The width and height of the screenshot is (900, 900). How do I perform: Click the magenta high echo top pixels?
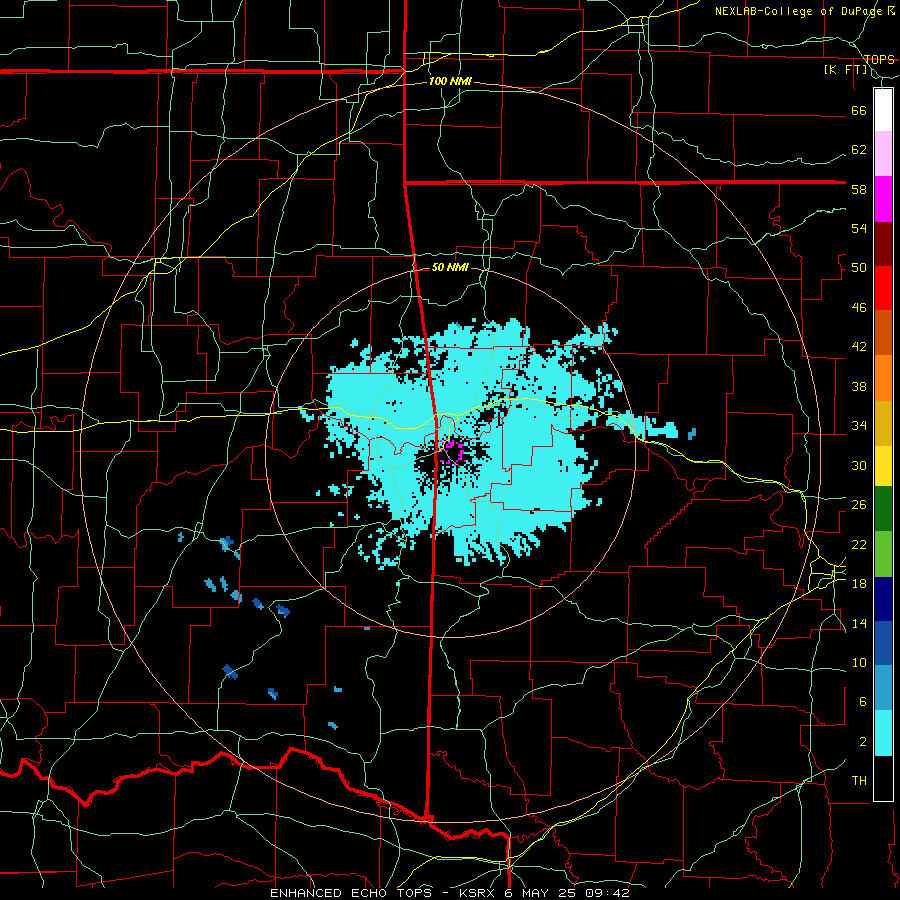[x=453, y=451]
